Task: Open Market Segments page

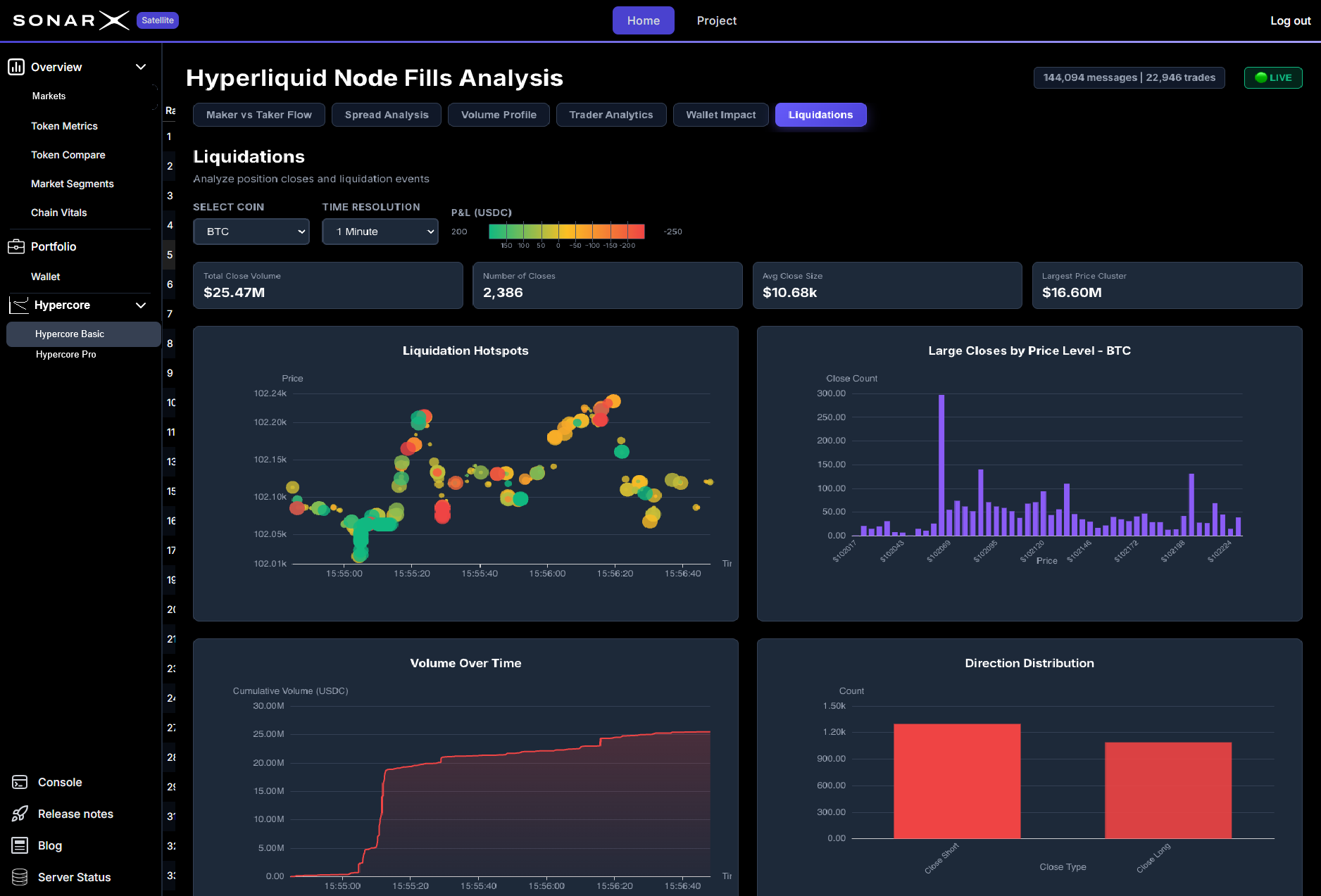Action: click(73, 184)
